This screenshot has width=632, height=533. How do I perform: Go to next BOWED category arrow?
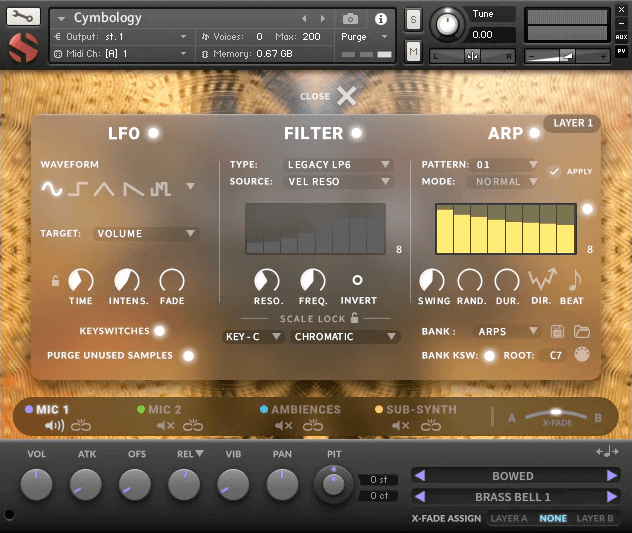click(611, 476)
